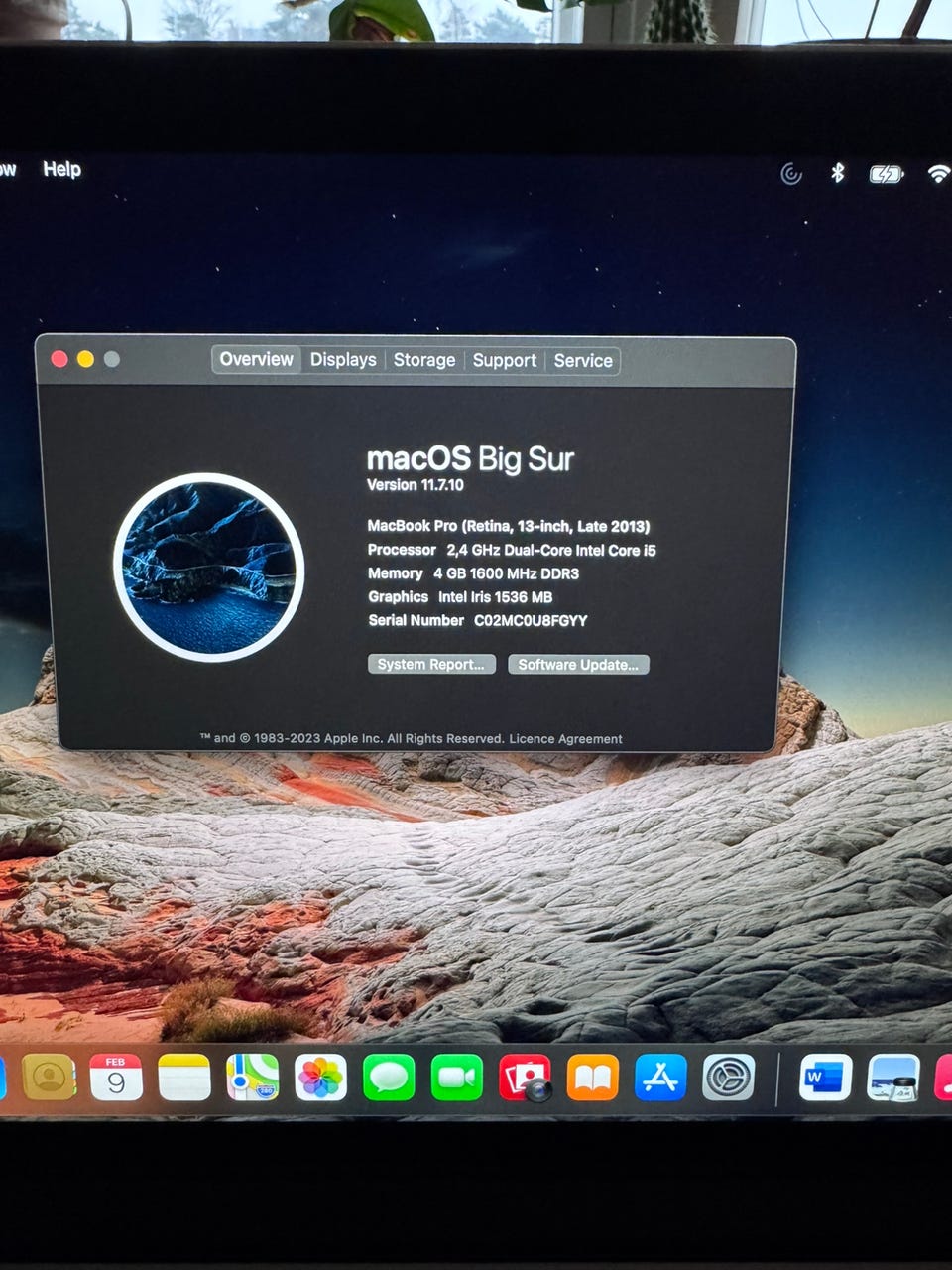Minimize the About This Mac window
Viewport: 952px width, 1270px height.
pyautogui.click(x=85, y=359)
